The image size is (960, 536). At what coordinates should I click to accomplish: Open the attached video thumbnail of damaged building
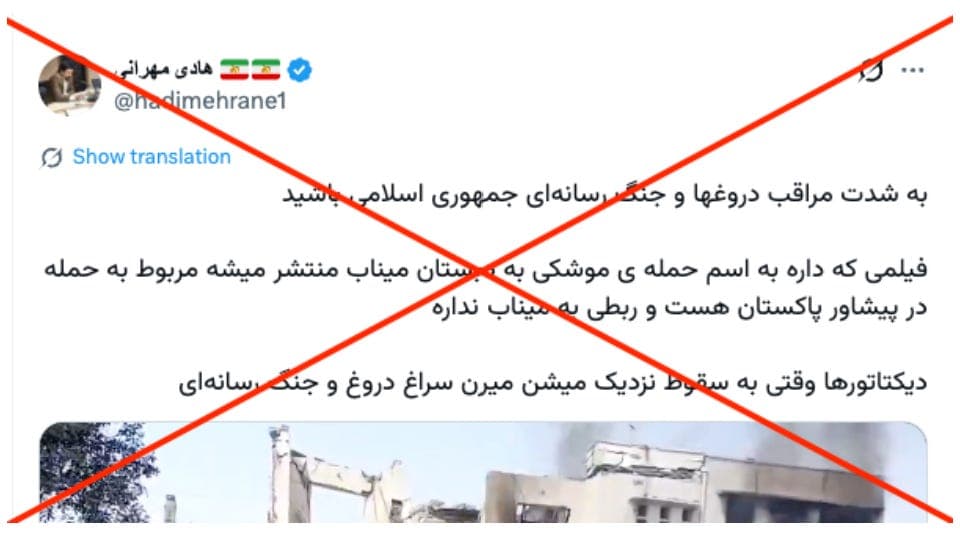pos(484,472)
